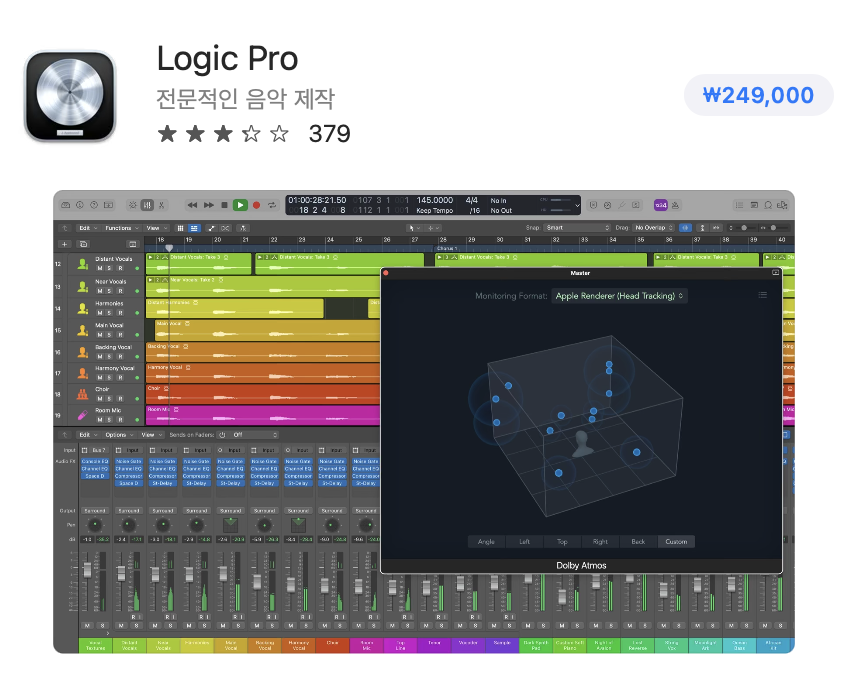Open the Snap dropdown set to Smart
The width and height of the screenshot is (856, 684).
578,228
